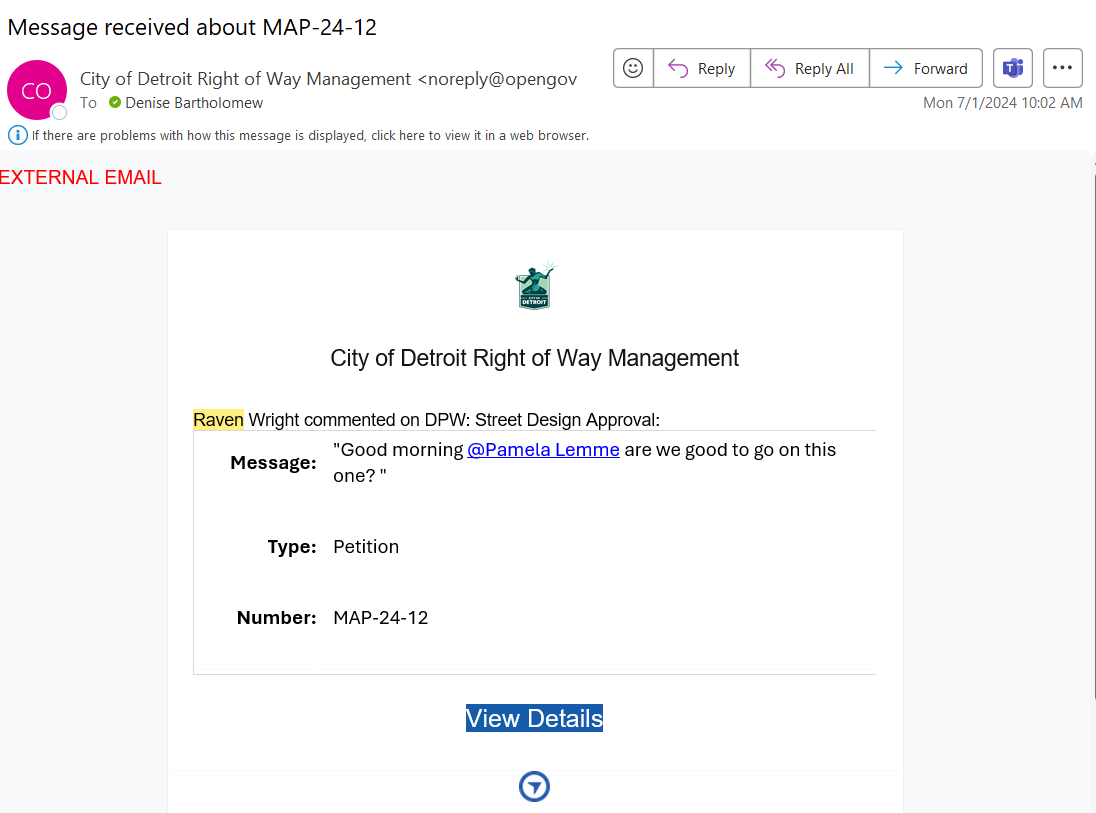
Task: Open the @Pamela Lemme mention link
Action: point(543,450)
